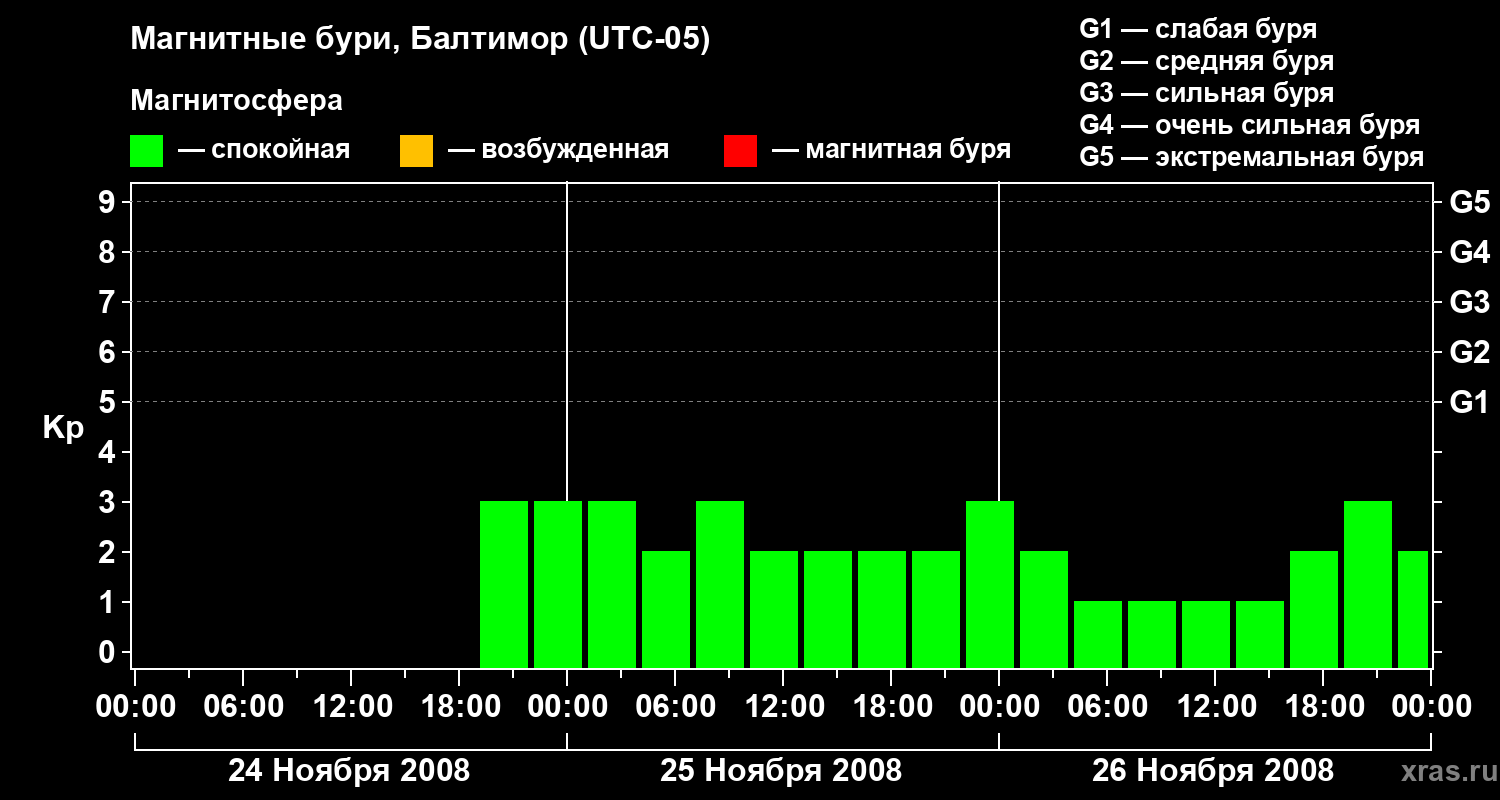Click the 06:00 time label of 24 Ноября

point(244,707)
